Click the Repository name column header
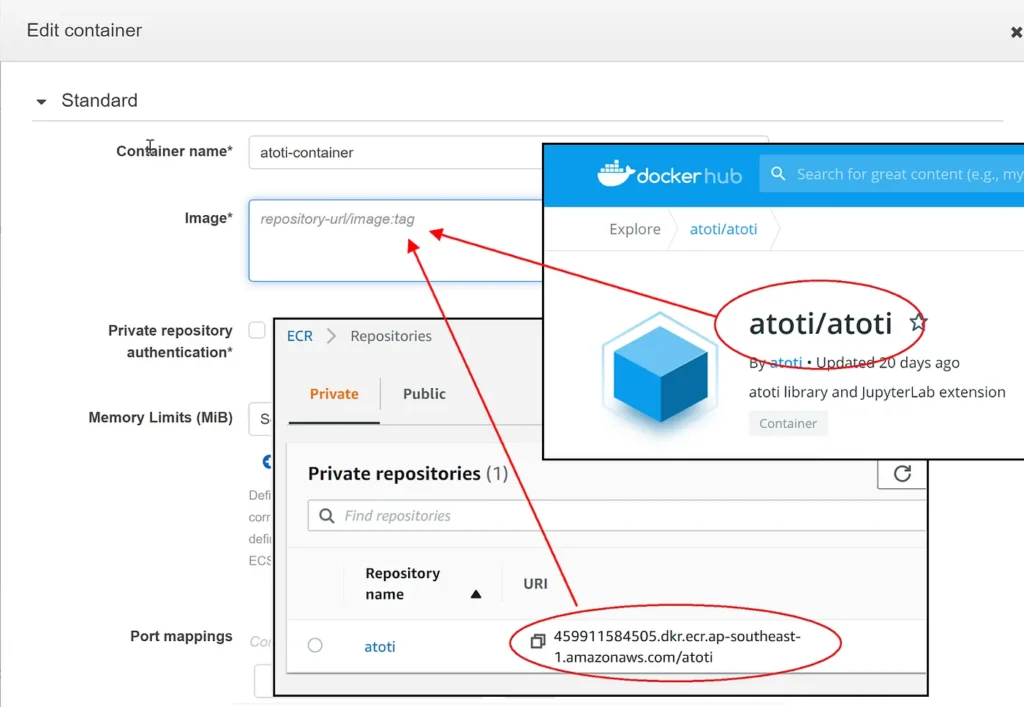 pos(402,584)
